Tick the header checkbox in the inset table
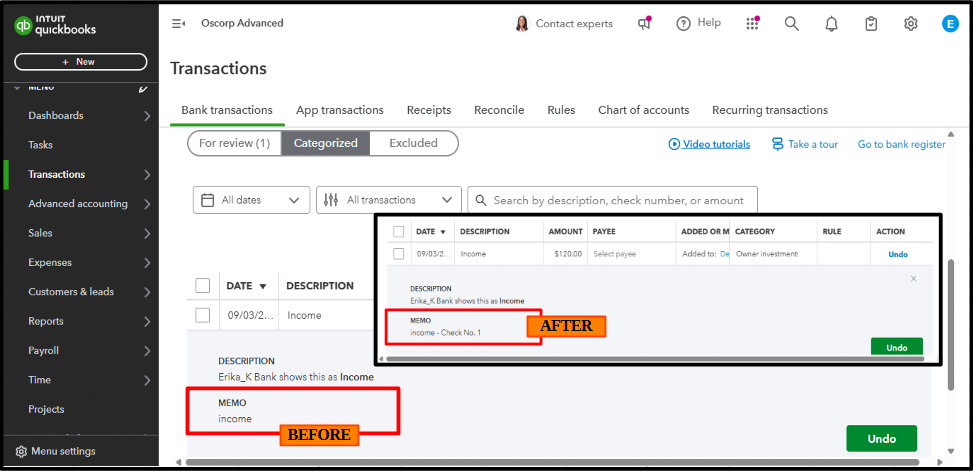 (x=398, y=231)
